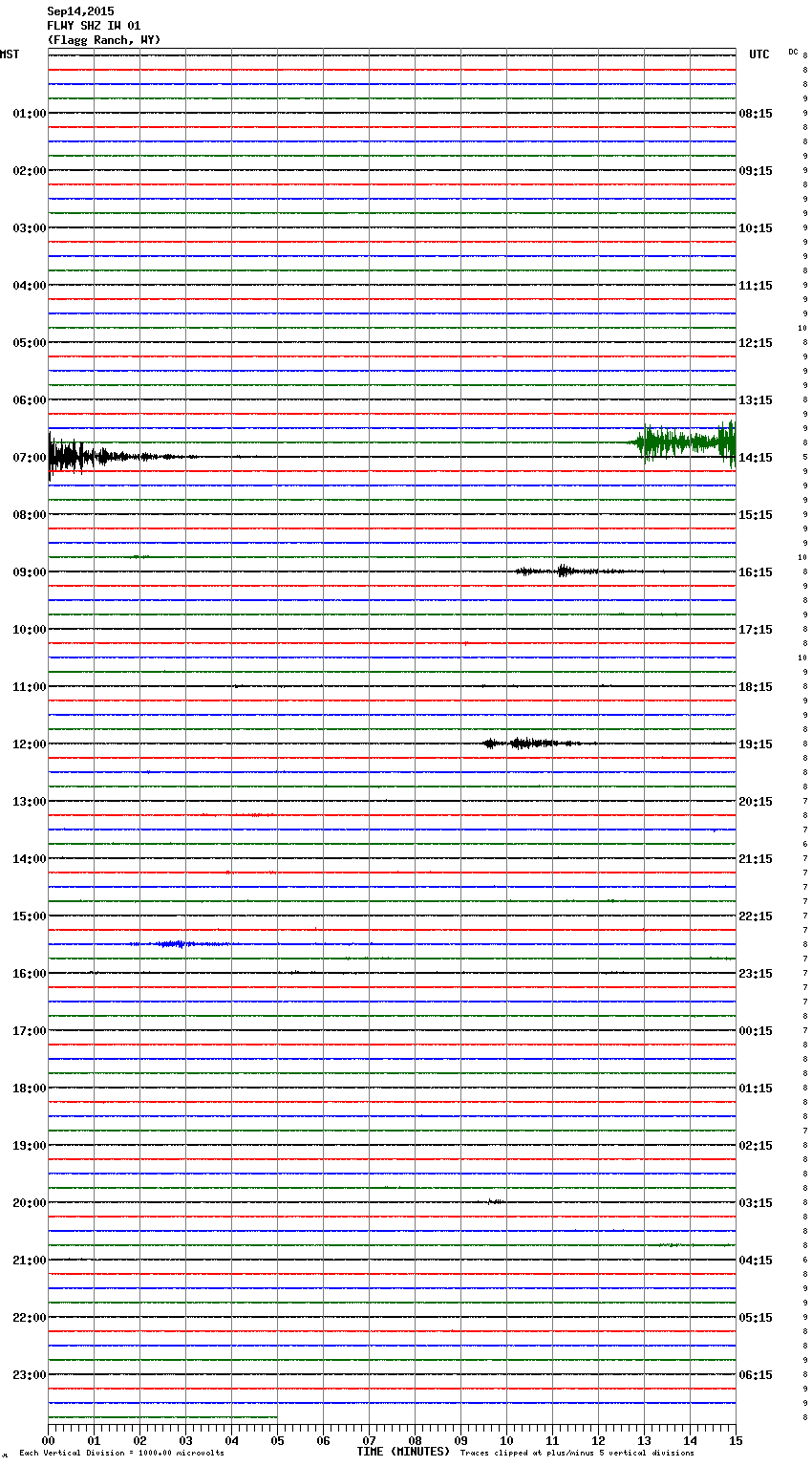Screen dimensions: 812x1466
Task: Click the '16:15' UTC row label
Action: pyautogui.click(x=756, y=572)
